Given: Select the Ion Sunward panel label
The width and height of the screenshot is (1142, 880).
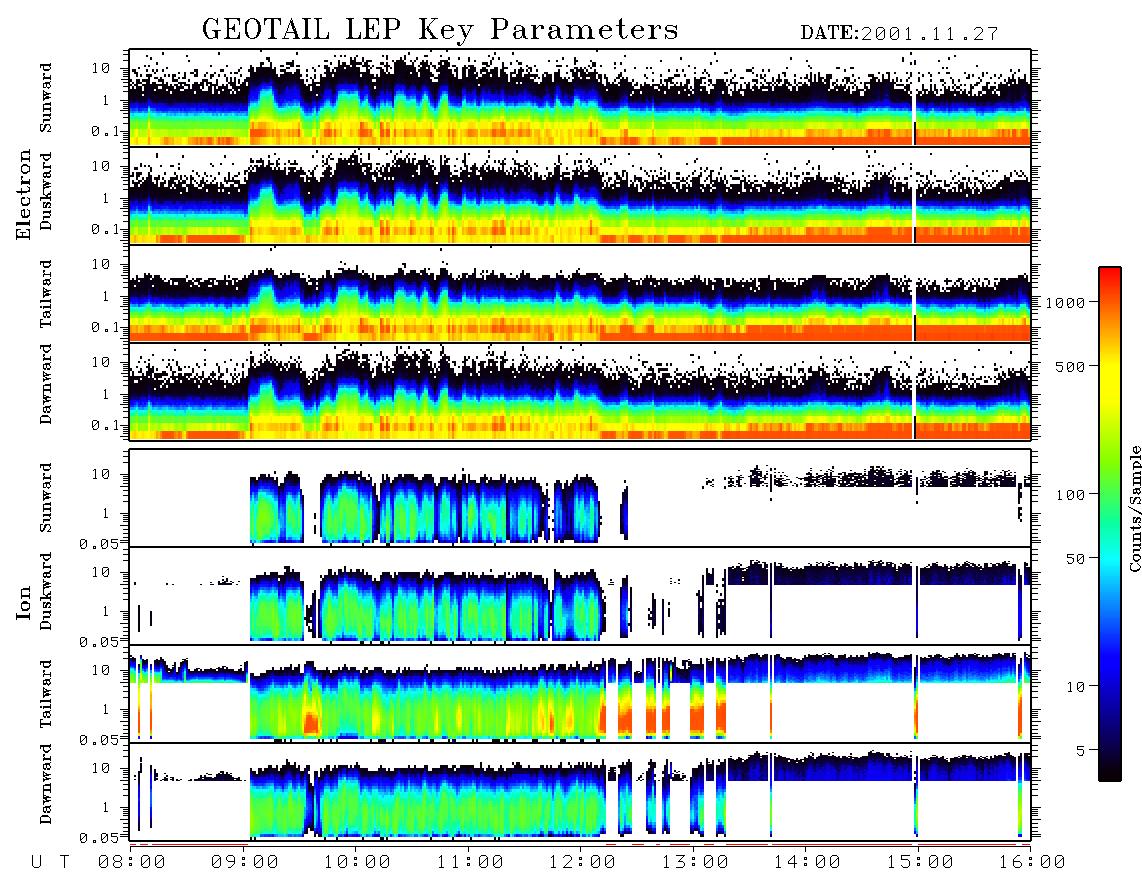Looking at the screenshot, I should pos(46,498).
